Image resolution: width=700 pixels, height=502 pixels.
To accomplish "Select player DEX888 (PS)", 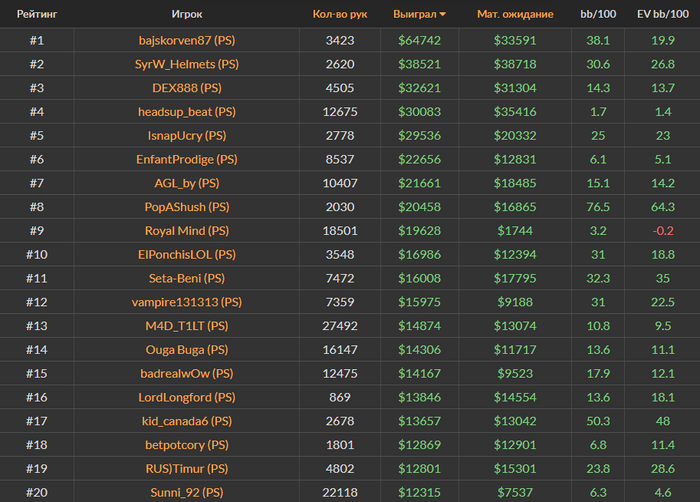I will [x=187, y=88].
